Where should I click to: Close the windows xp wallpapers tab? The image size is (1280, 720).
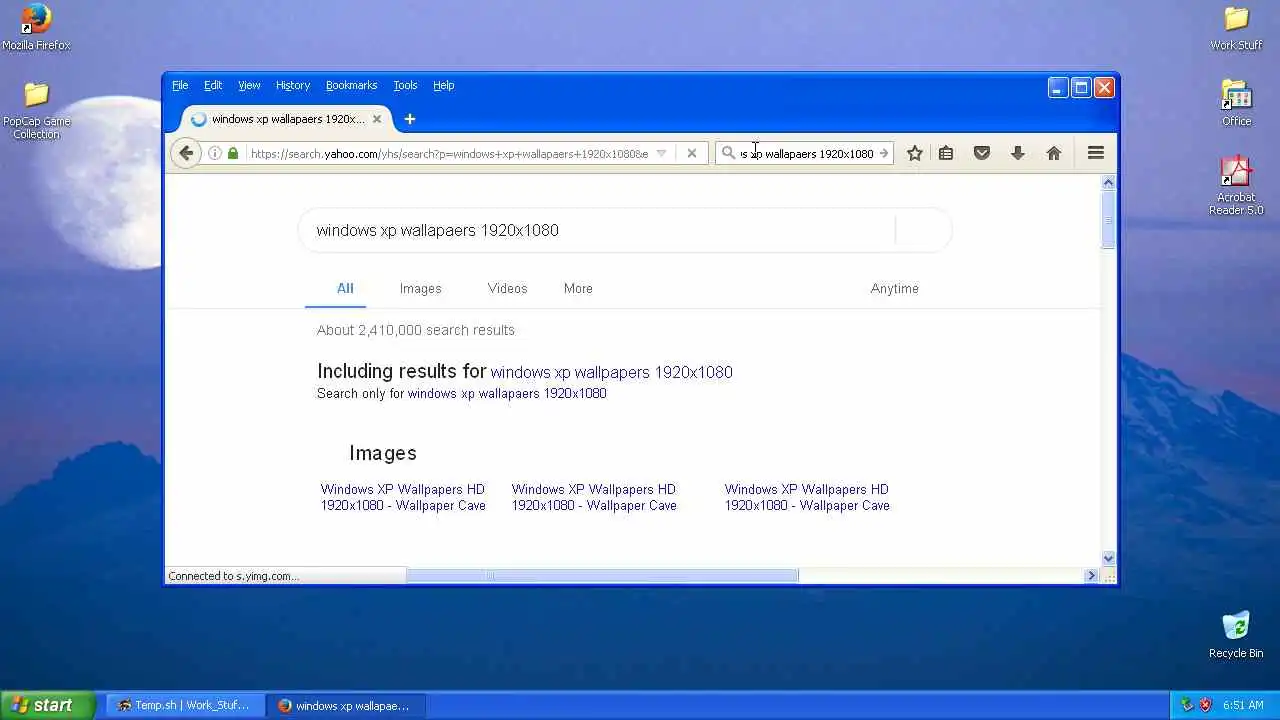coord(377,119)
